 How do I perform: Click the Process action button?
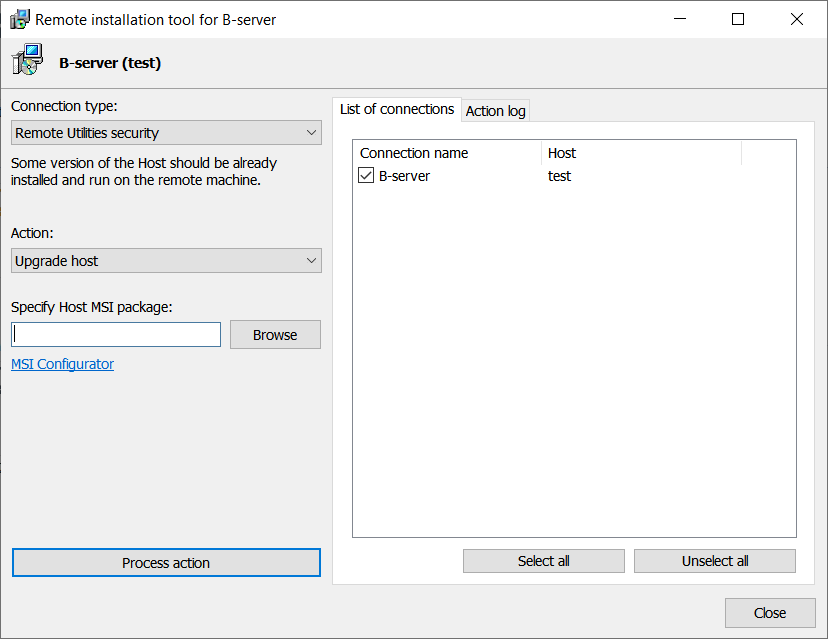(166, 563)
